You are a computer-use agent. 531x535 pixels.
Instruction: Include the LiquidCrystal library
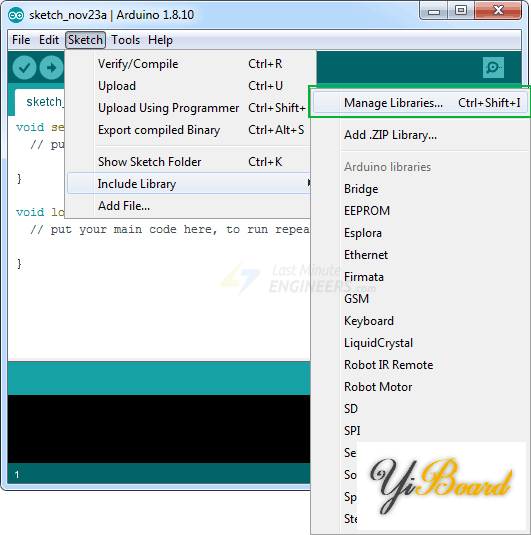click(x=420, y=343)
